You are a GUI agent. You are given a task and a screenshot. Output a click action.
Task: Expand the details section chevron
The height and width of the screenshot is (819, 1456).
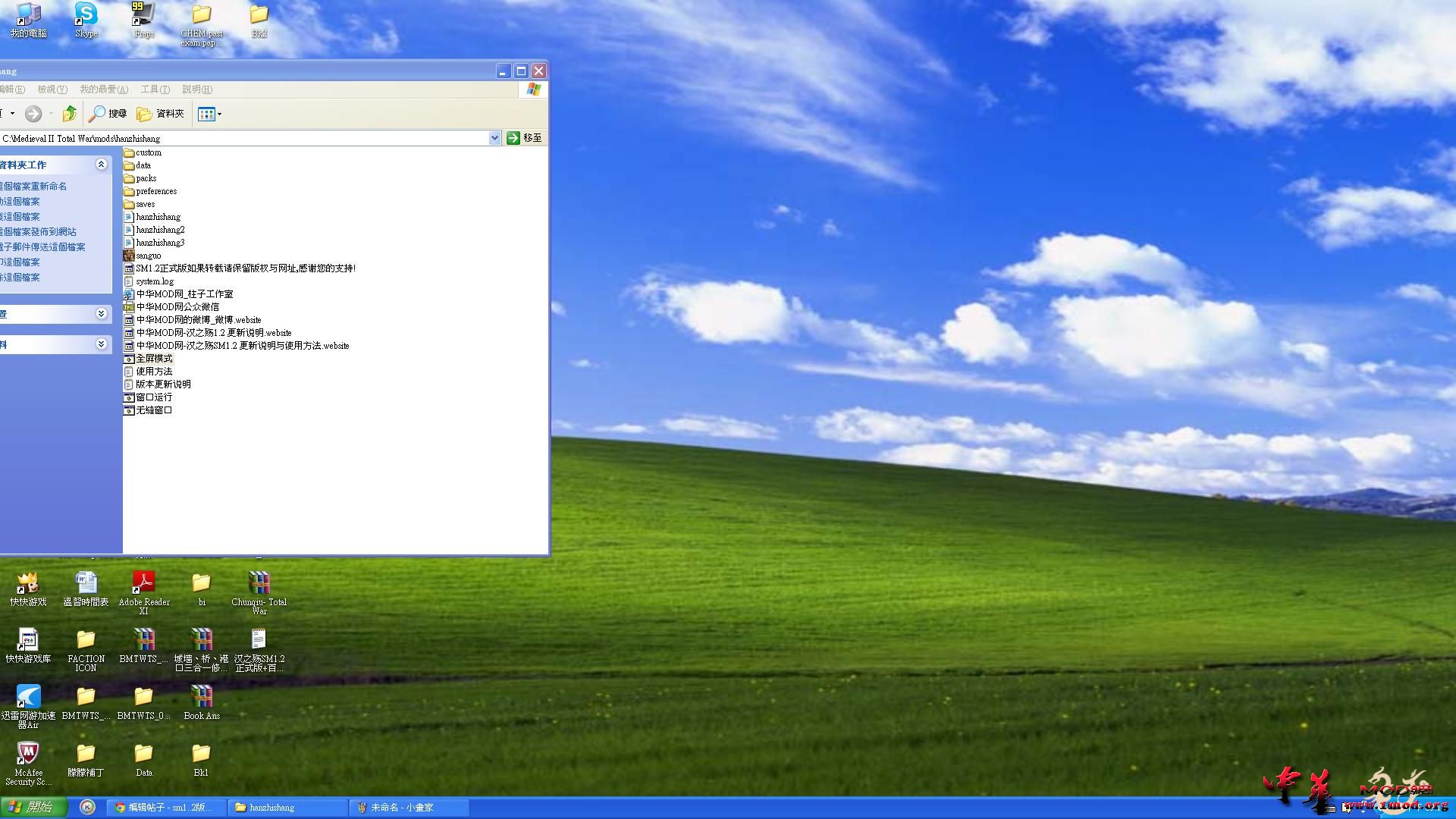(101, 344)
